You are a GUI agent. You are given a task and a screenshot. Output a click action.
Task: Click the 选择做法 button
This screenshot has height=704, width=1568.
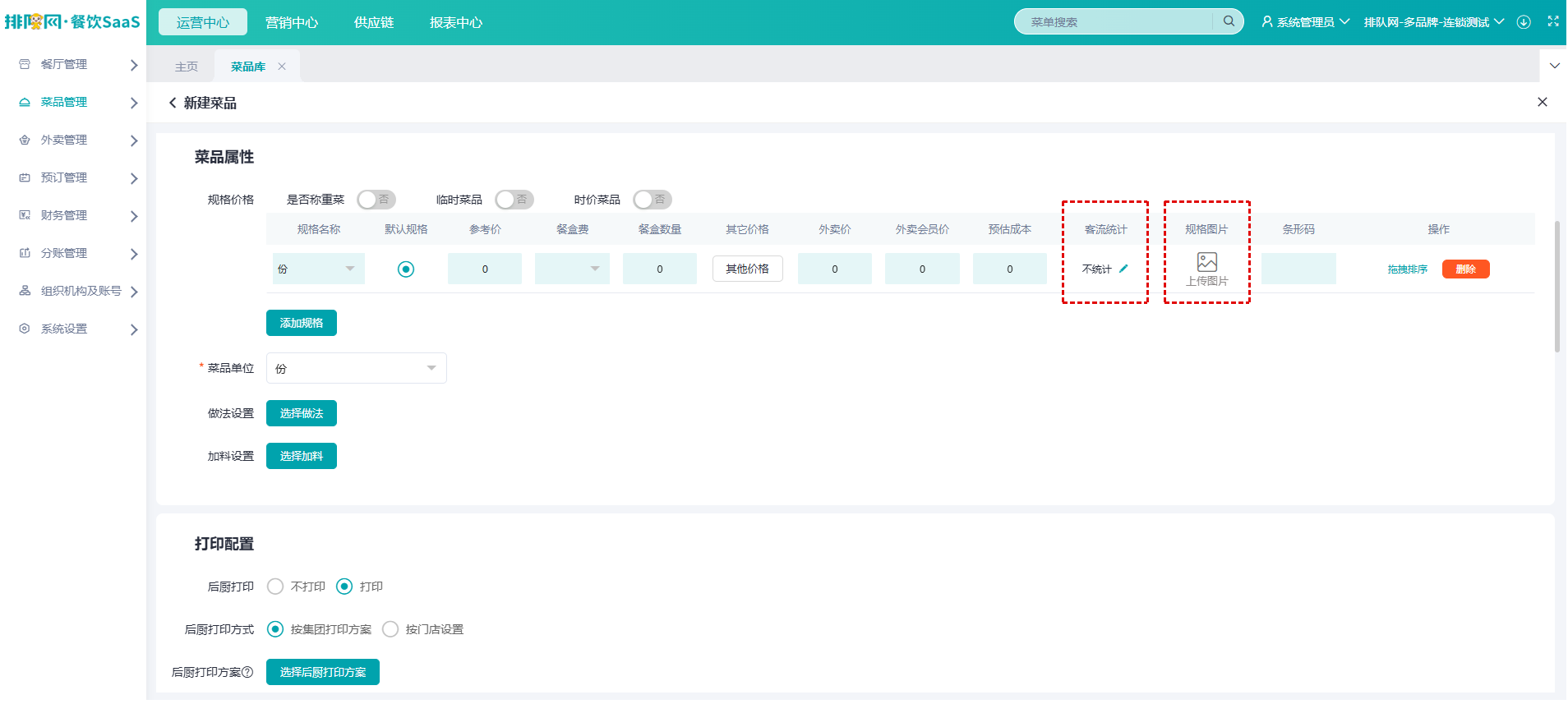(302, 413)
